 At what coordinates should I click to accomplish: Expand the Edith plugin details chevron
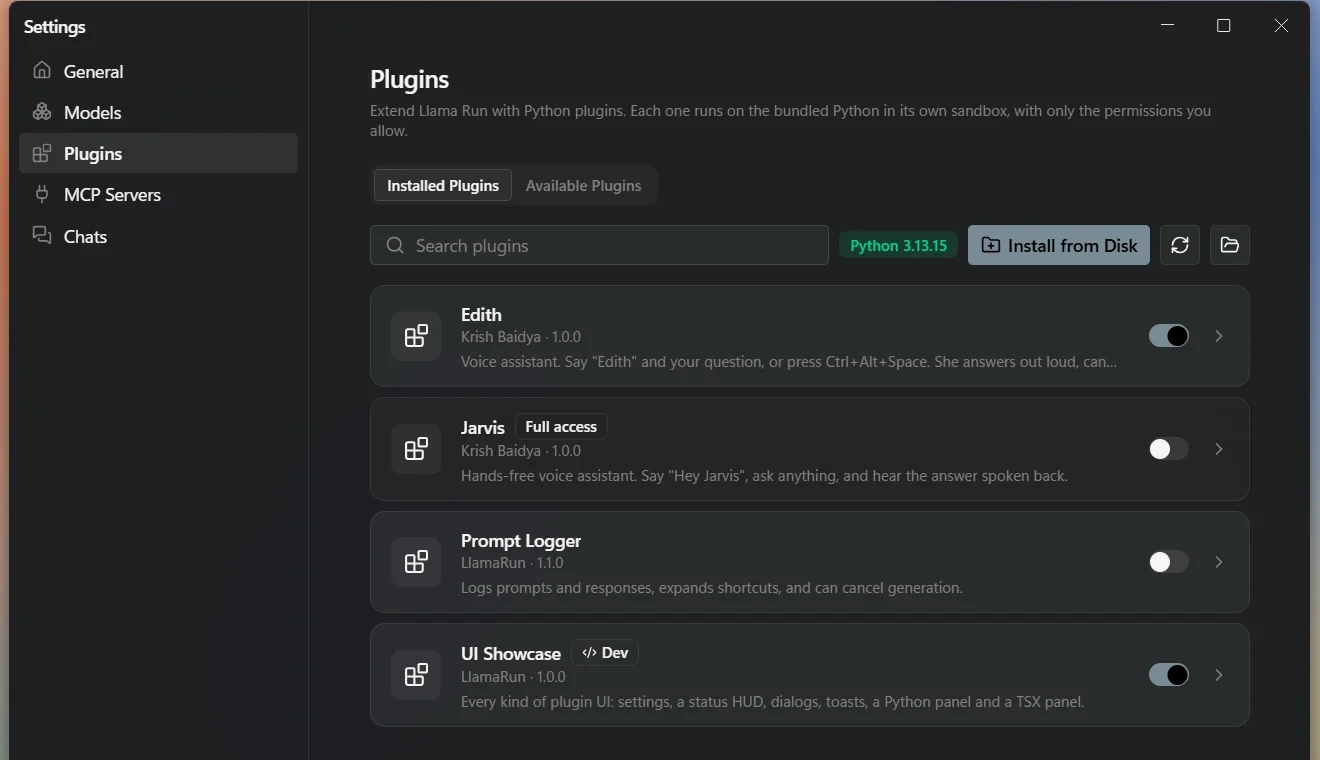pos(1219,336)
